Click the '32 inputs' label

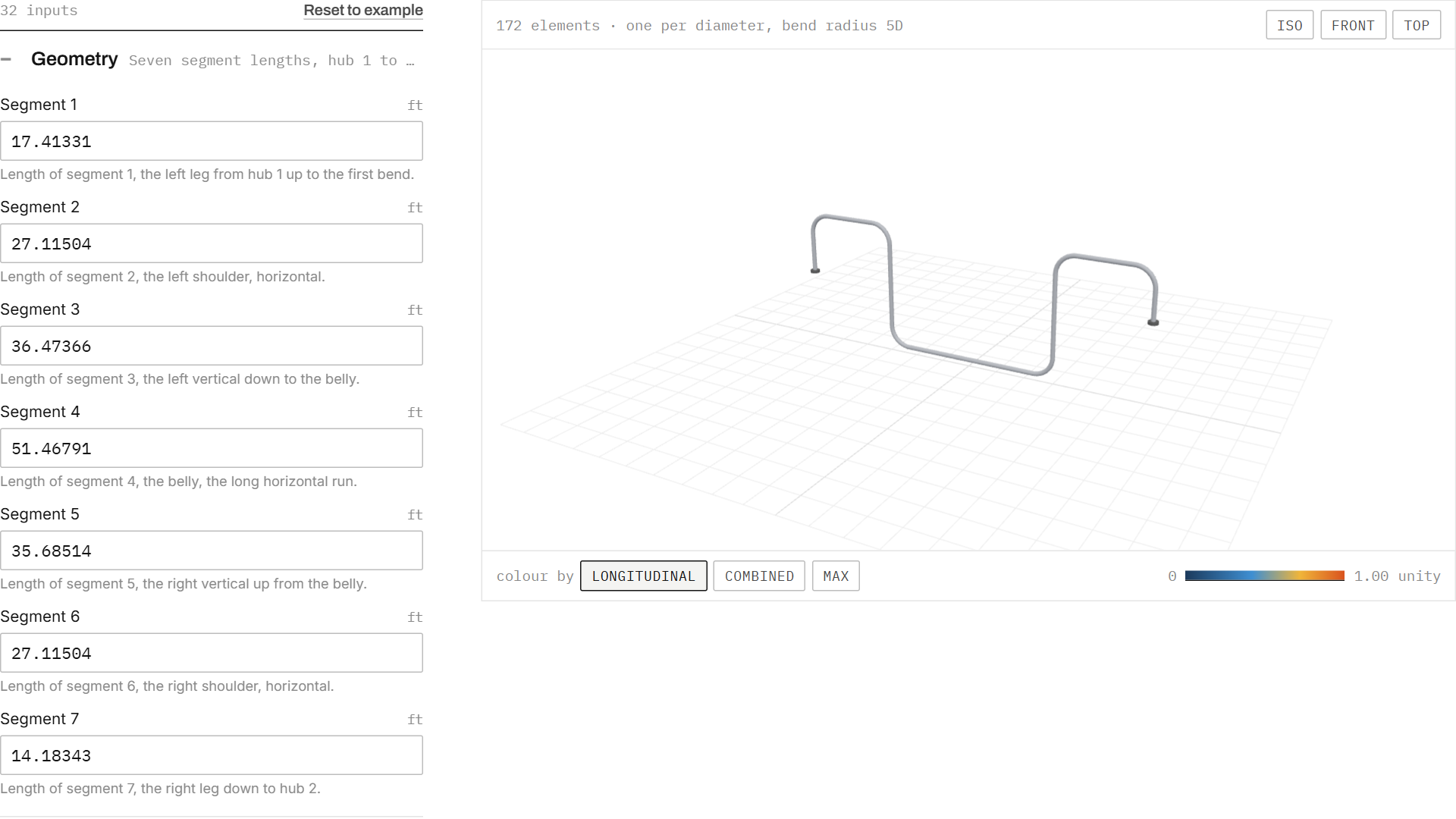(x=39, y=10)
